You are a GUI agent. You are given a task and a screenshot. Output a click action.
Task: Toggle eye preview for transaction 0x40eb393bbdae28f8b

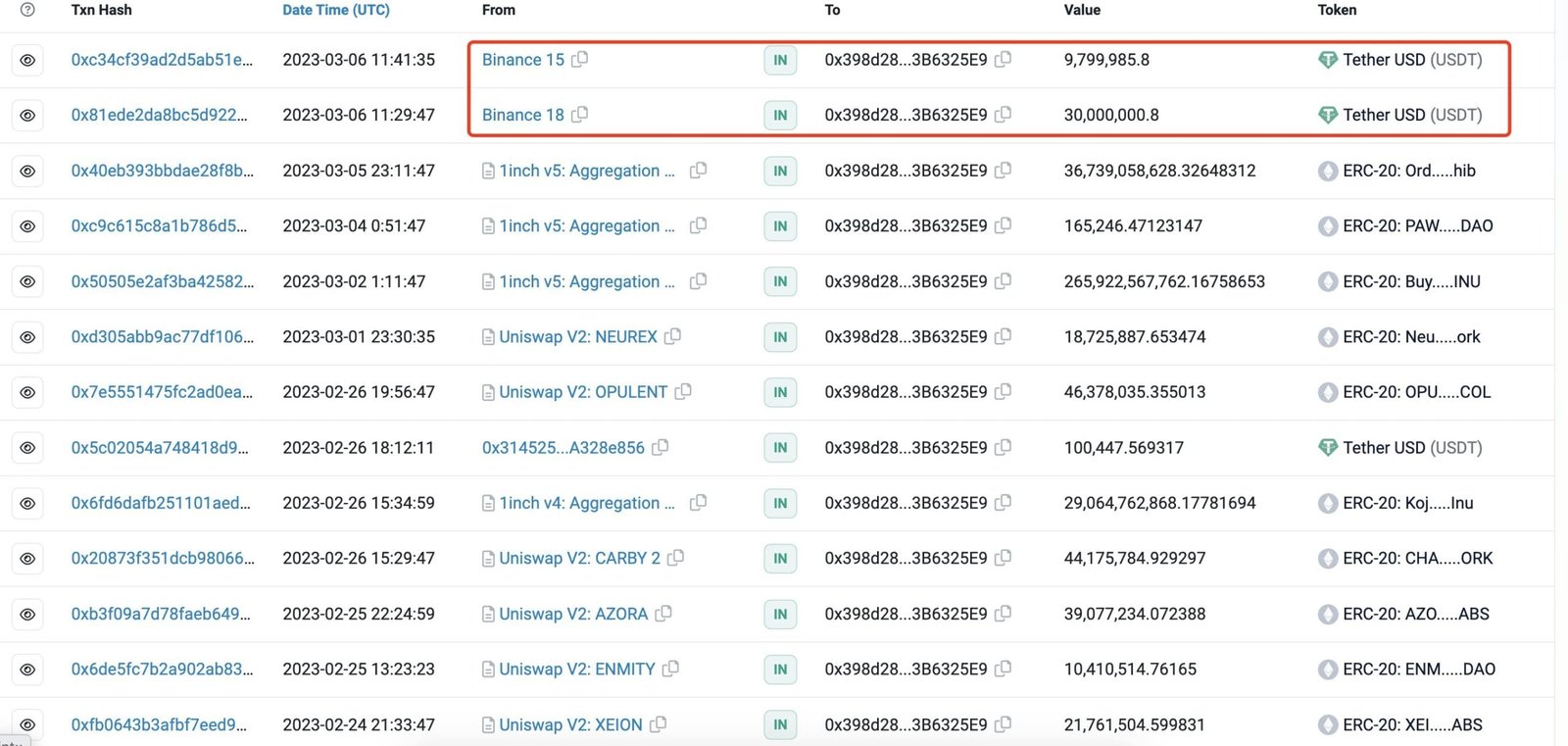tap(27, 171)
